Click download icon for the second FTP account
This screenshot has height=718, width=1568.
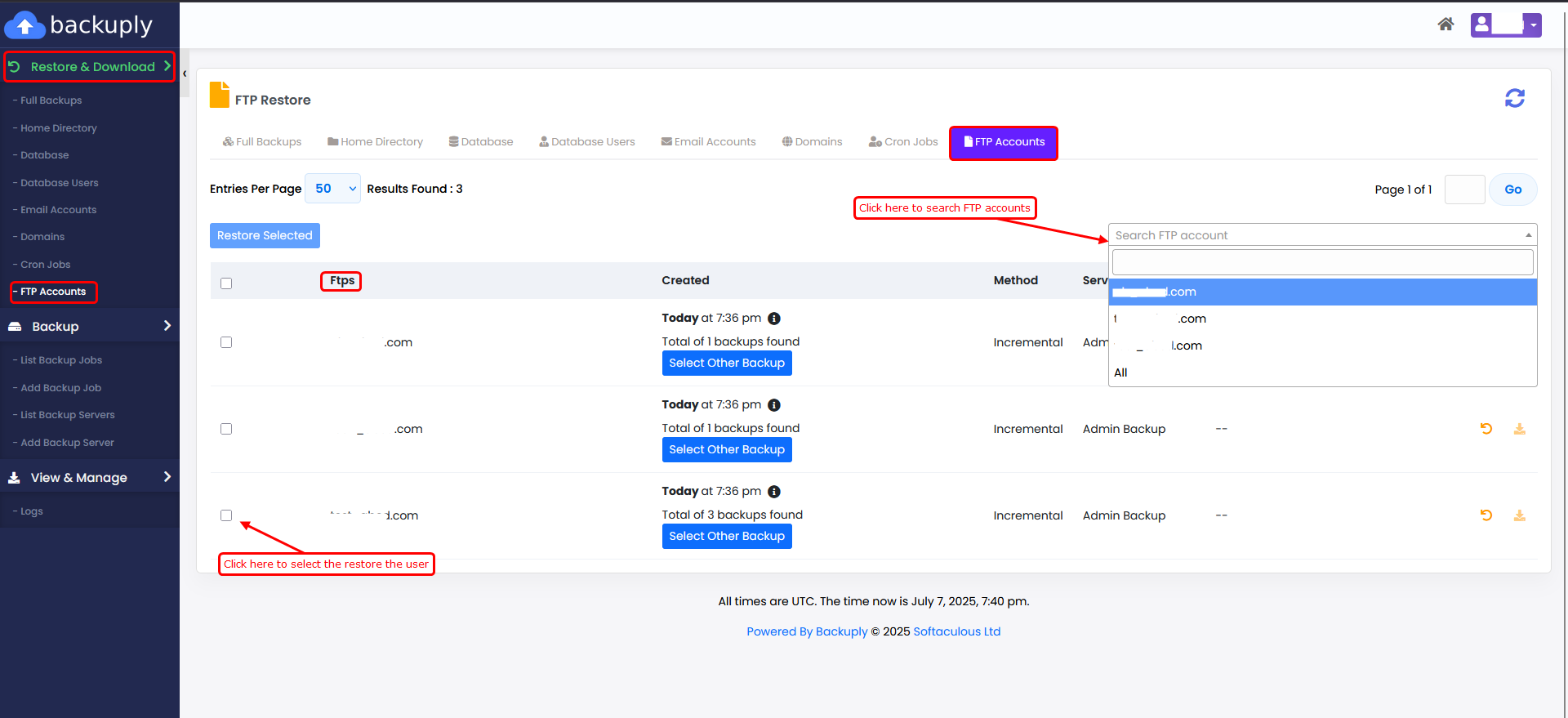coord(1519,429)
